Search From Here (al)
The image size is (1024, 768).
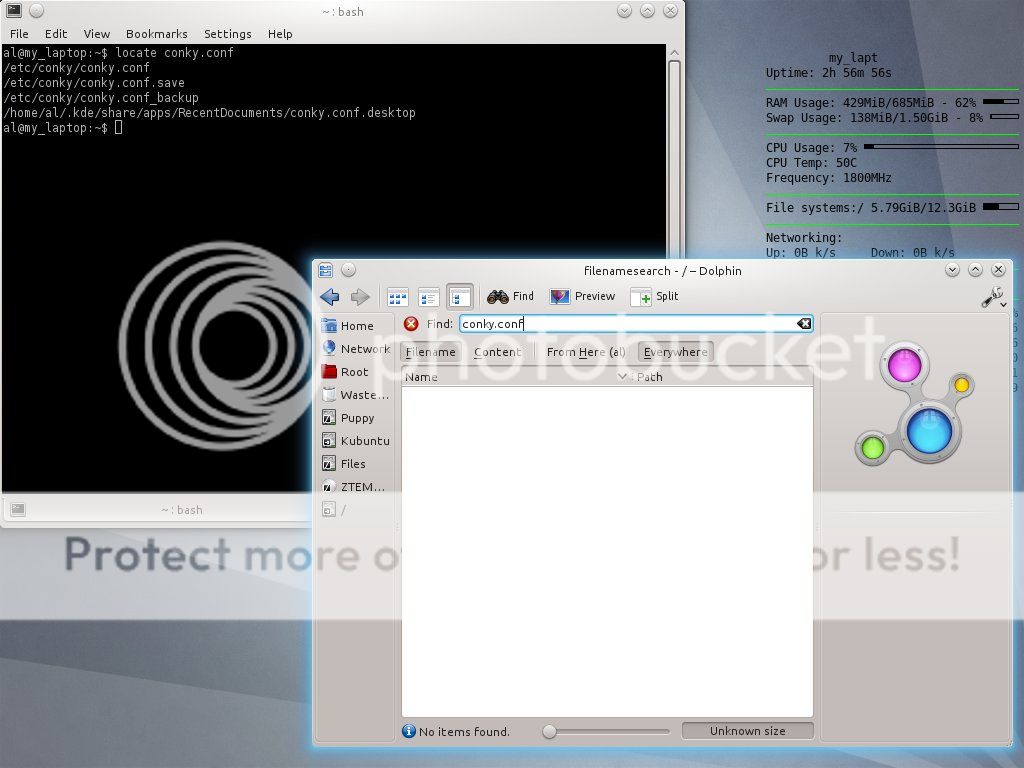pos(586,352)
